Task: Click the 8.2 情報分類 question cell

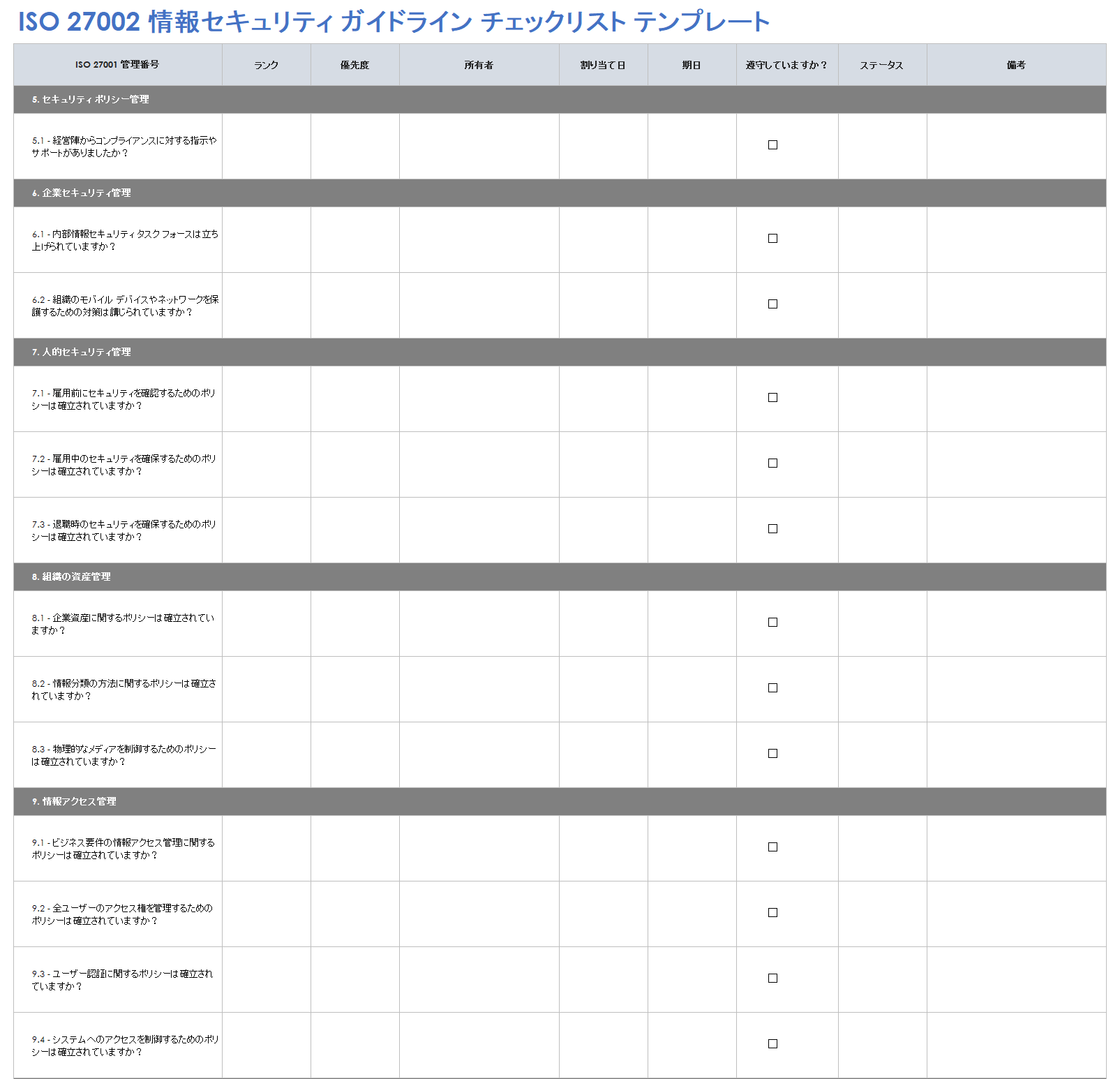Action: pyautogui.click(x=118, y=690)
